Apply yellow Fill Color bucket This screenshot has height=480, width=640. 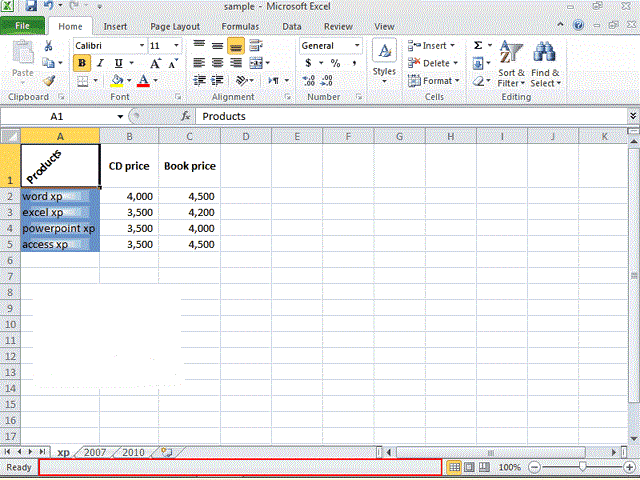coord(117,80)
